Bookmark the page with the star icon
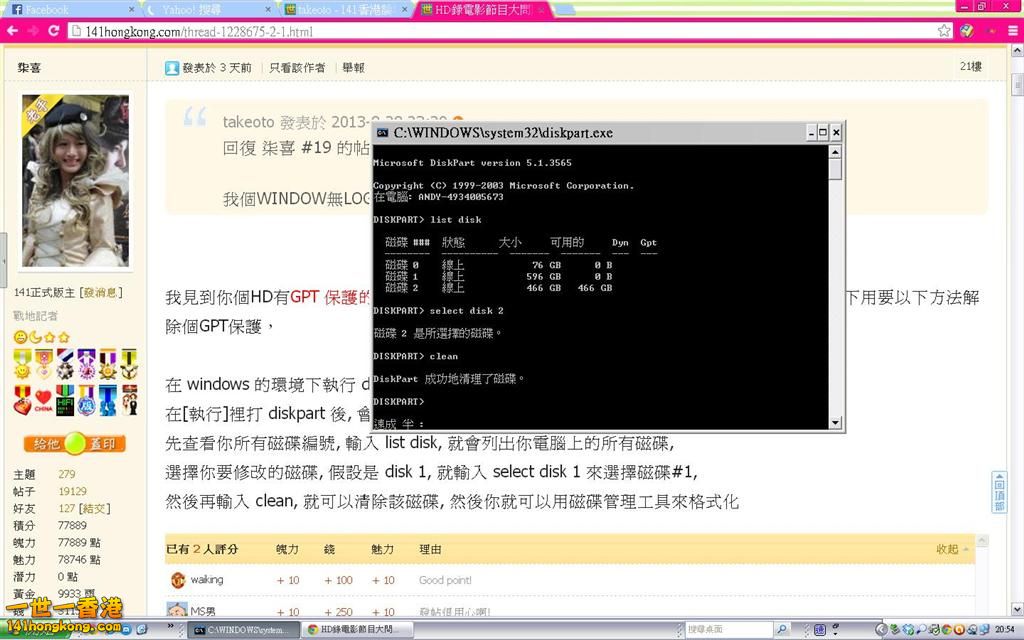Image resolution: width=1024 pixels, height=640 pixels. [944, 31]
